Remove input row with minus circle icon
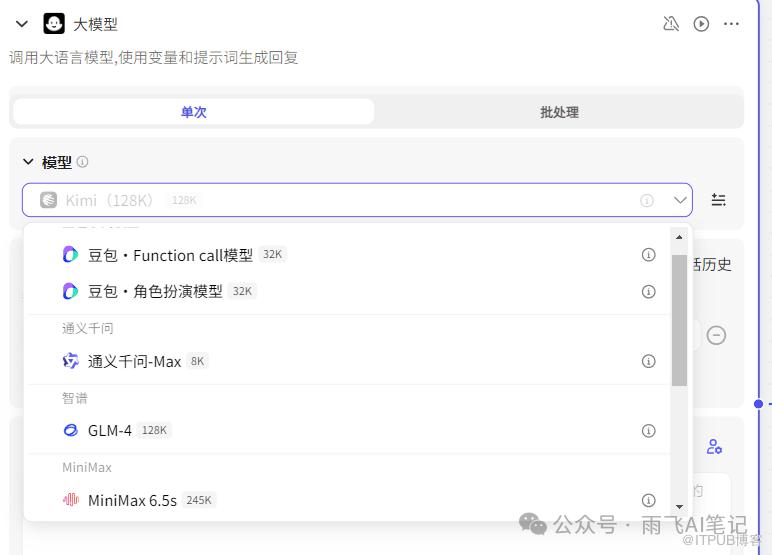772x555 pixels. click(x=716, y=335)
